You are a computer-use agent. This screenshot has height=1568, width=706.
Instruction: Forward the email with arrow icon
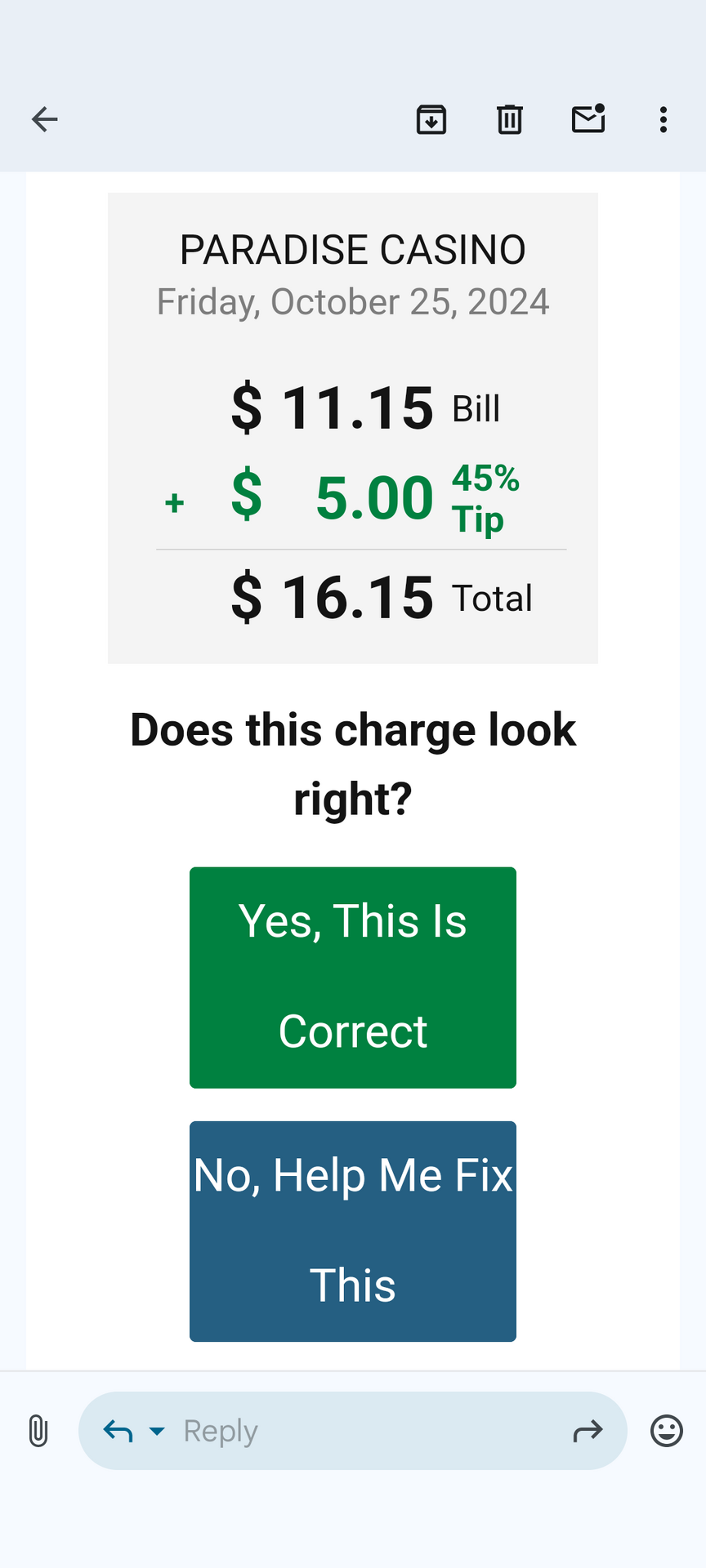[588, 1431]
